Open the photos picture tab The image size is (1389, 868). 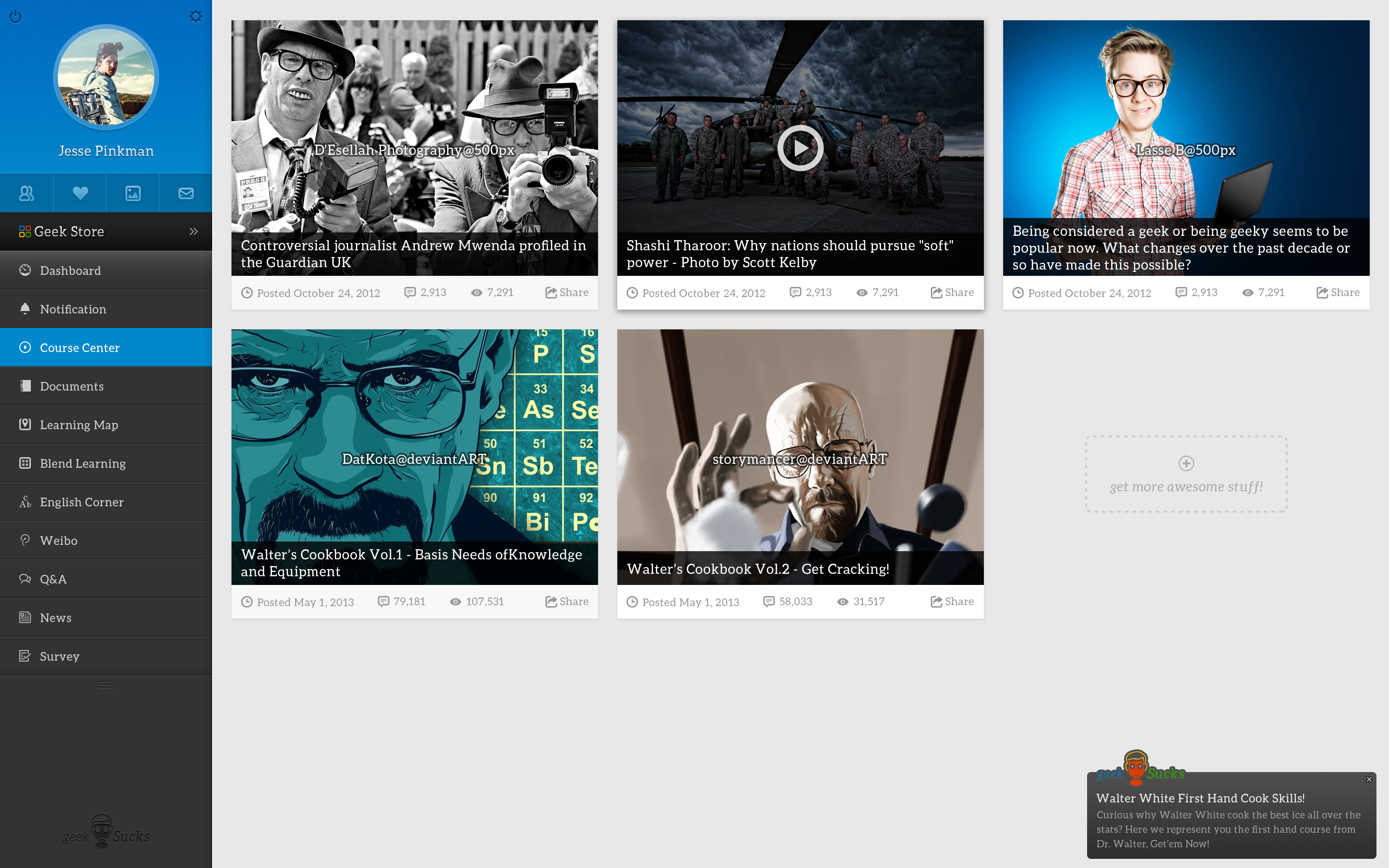coord(133,193)
